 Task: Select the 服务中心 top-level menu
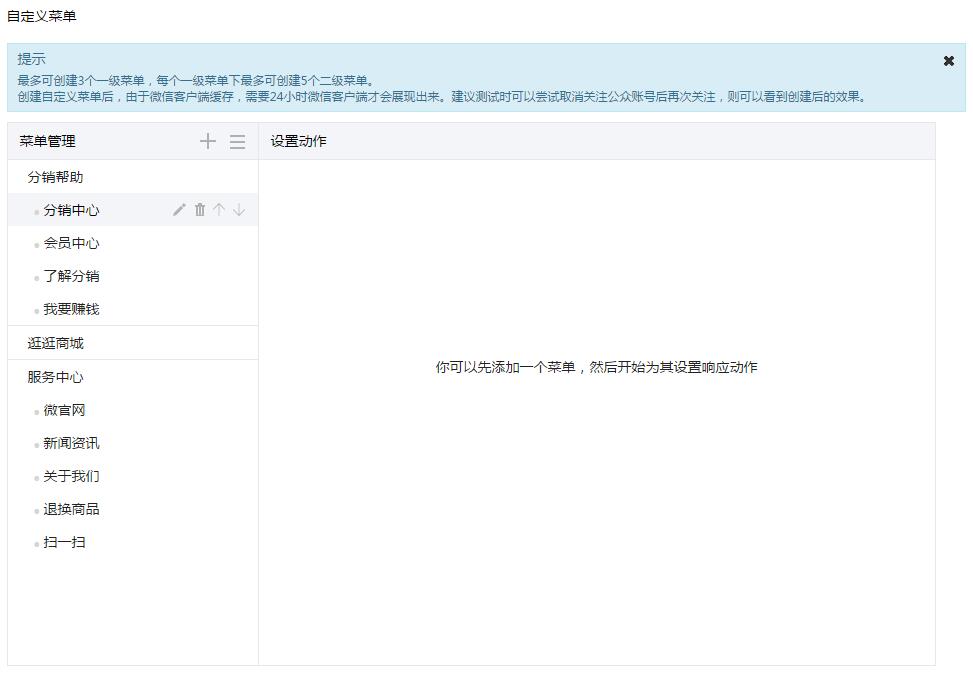pyautogui.click(x=56, y=377)
